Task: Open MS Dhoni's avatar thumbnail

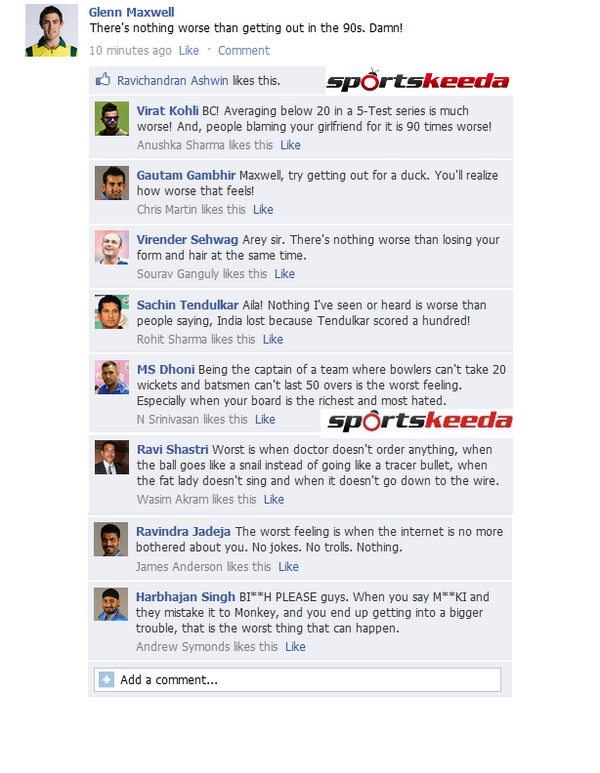Action: pyautogui.click(x=112, y=377)
